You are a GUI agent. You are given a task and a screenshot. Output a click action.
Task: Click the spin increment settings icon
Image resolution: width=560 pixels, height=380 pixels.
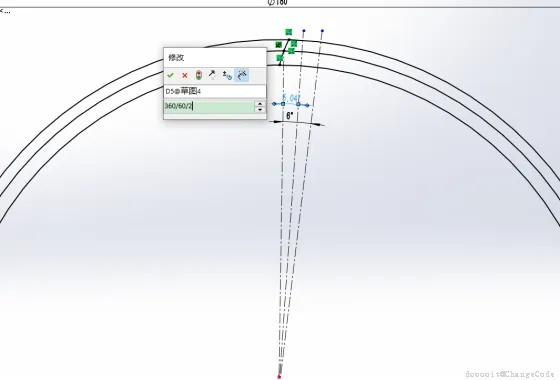pyautogui.click(x=227, y=75)
